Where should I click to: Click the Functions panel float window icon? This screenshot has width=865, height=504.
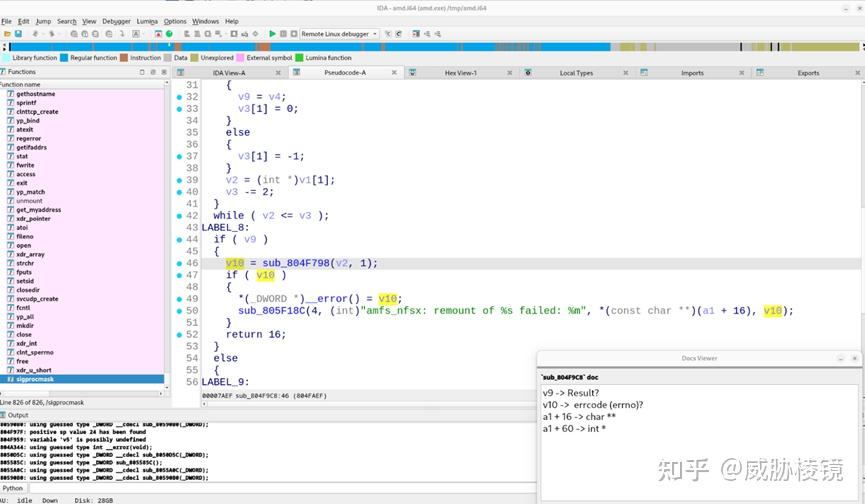142,72
